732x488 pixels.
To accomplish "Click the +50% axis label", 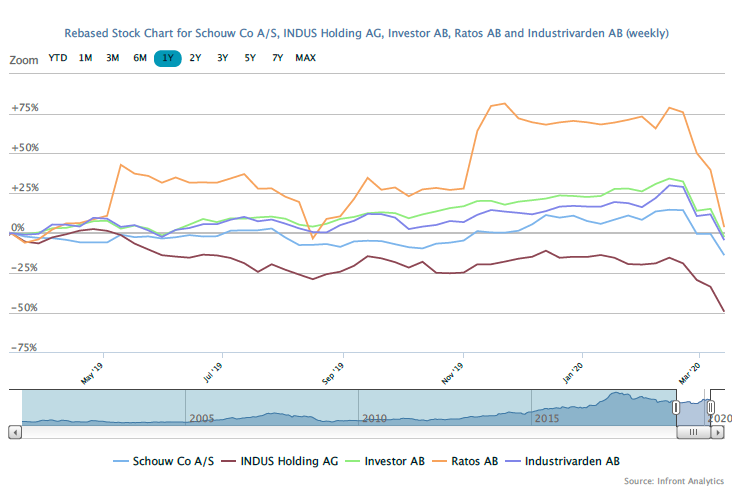I will point(25,148).
